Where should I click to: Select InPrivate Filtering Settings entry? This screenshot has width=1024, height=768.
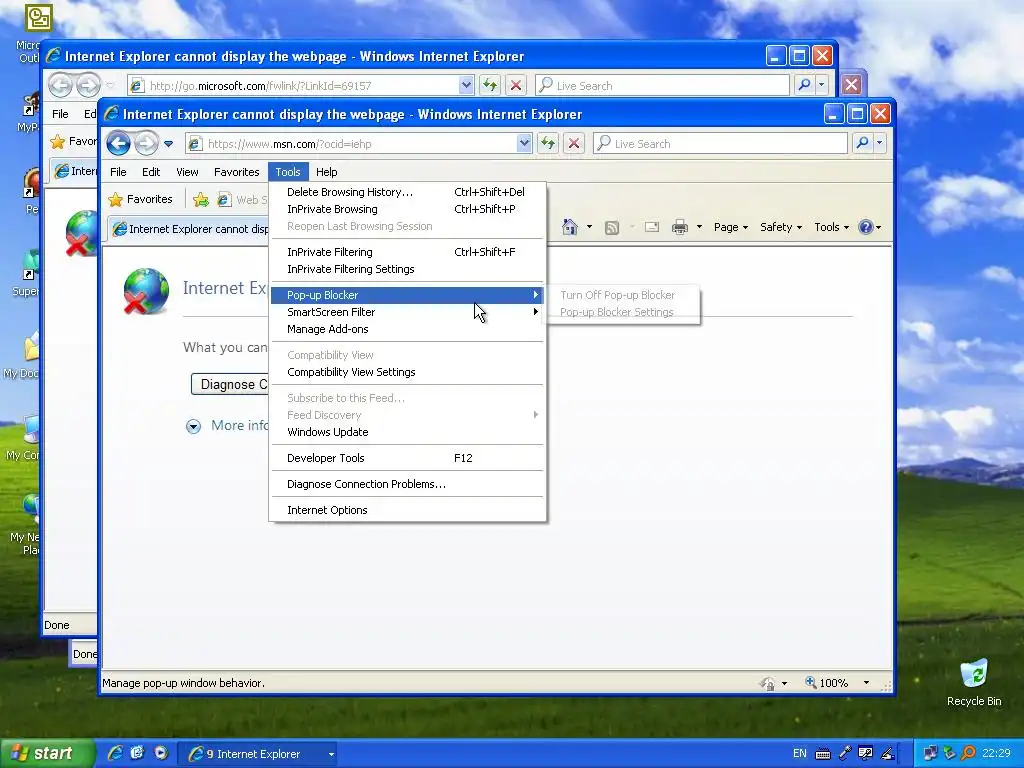[x=408, y=269]
